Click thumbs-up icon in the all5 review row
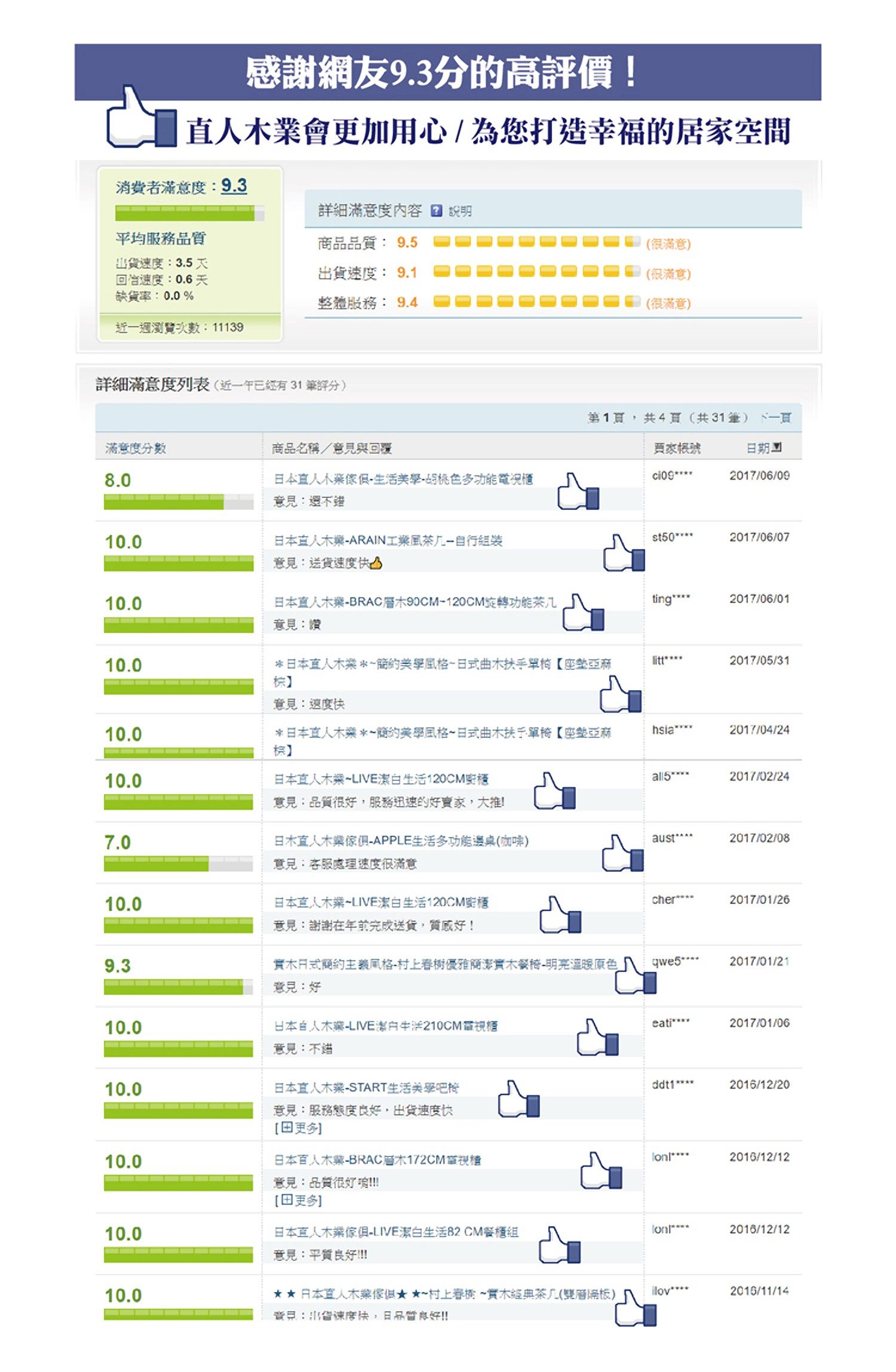Image resolution: width=896 pixels, height=1372 pixels. 555,790
